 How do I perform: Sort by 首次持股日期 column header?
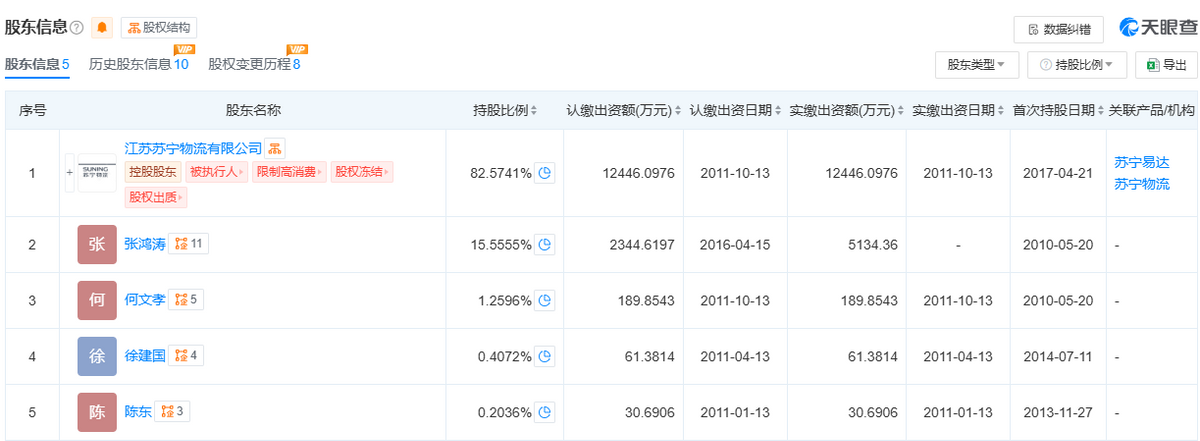coord(1056,111)
